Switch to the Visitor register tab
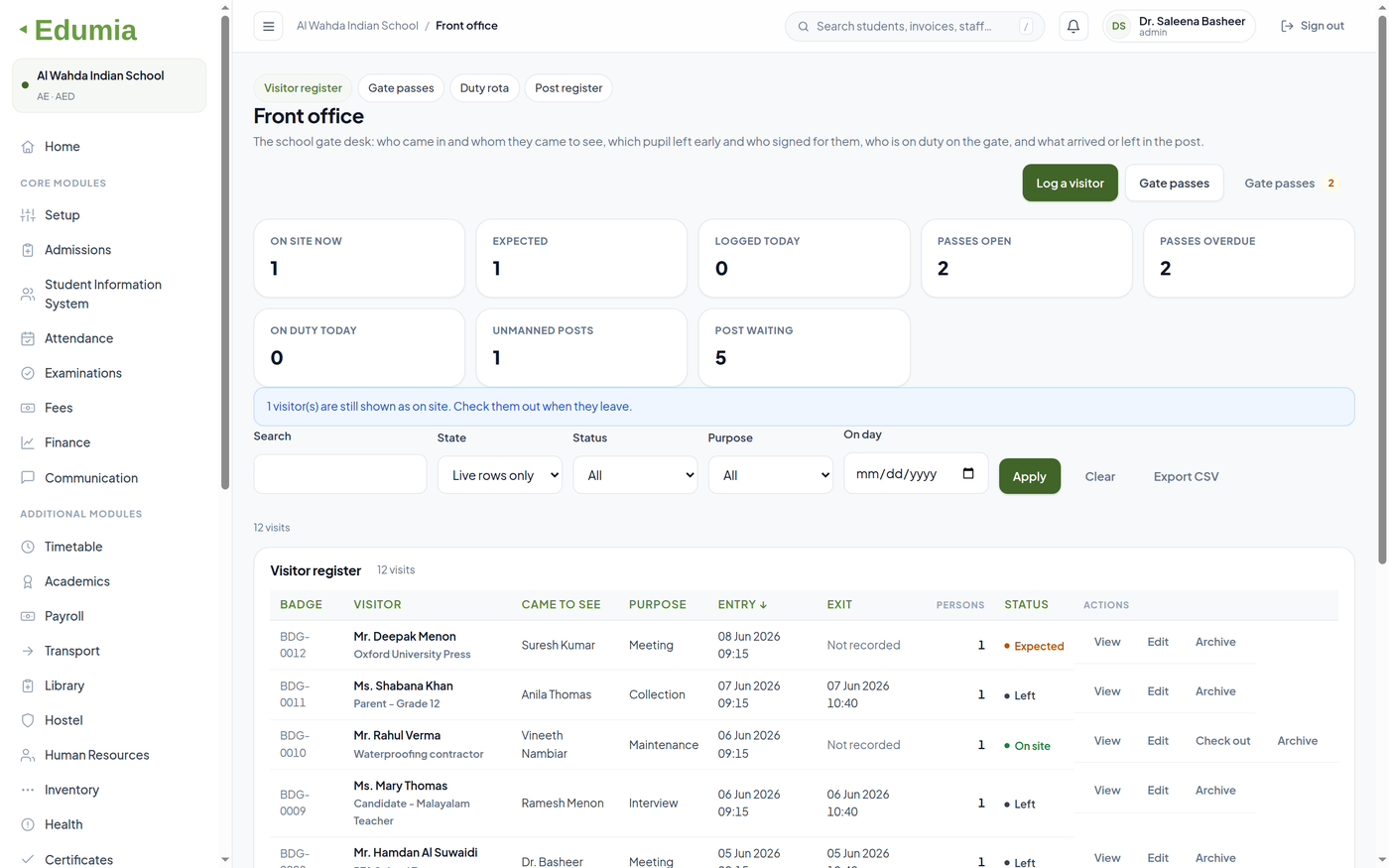Viewport: 1389px width, 868px height. click(303, 88)
